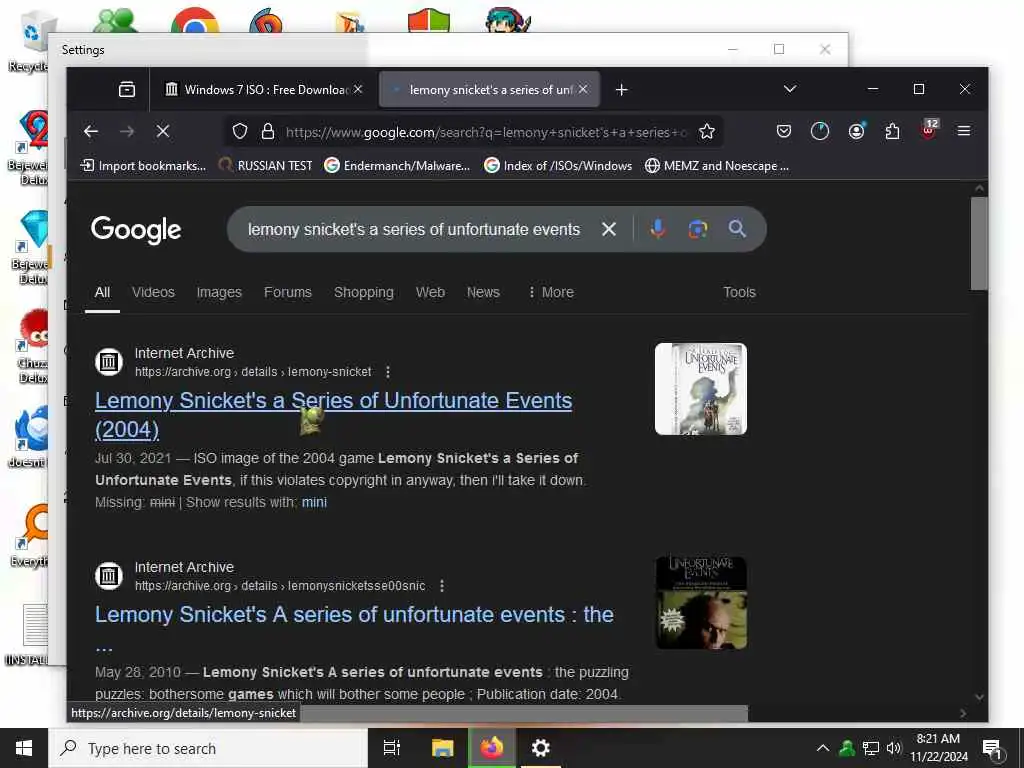Open Internet Archive favicon of first result

(109, 362)
